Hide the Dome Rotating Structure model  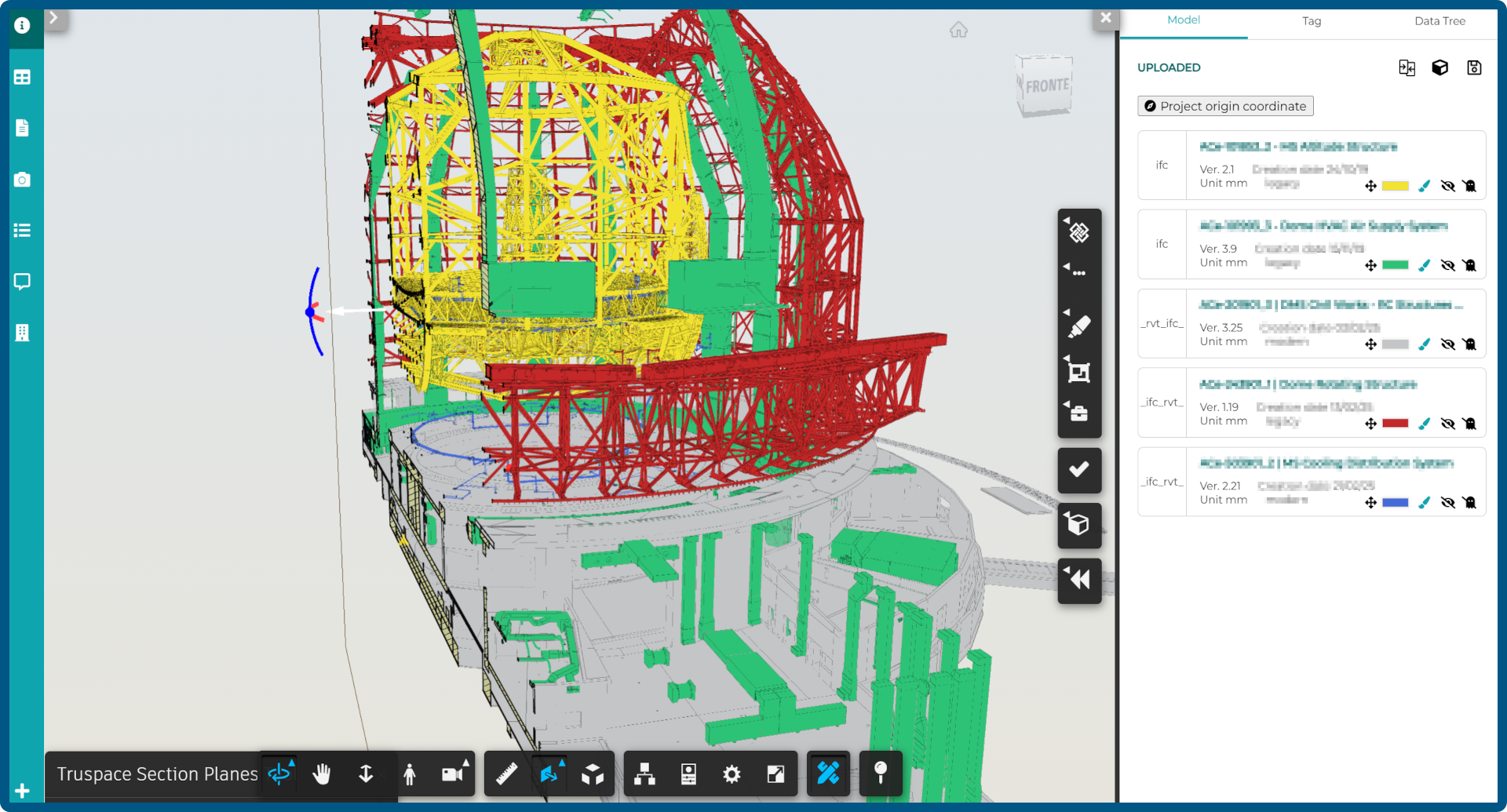(1448, 423)
